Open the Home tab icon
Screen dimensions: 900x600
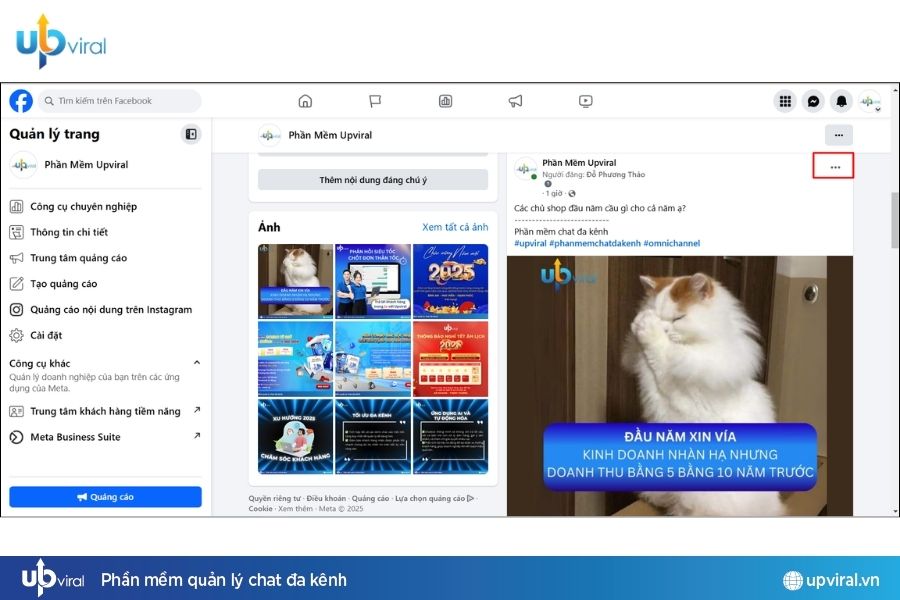point(305,101)
